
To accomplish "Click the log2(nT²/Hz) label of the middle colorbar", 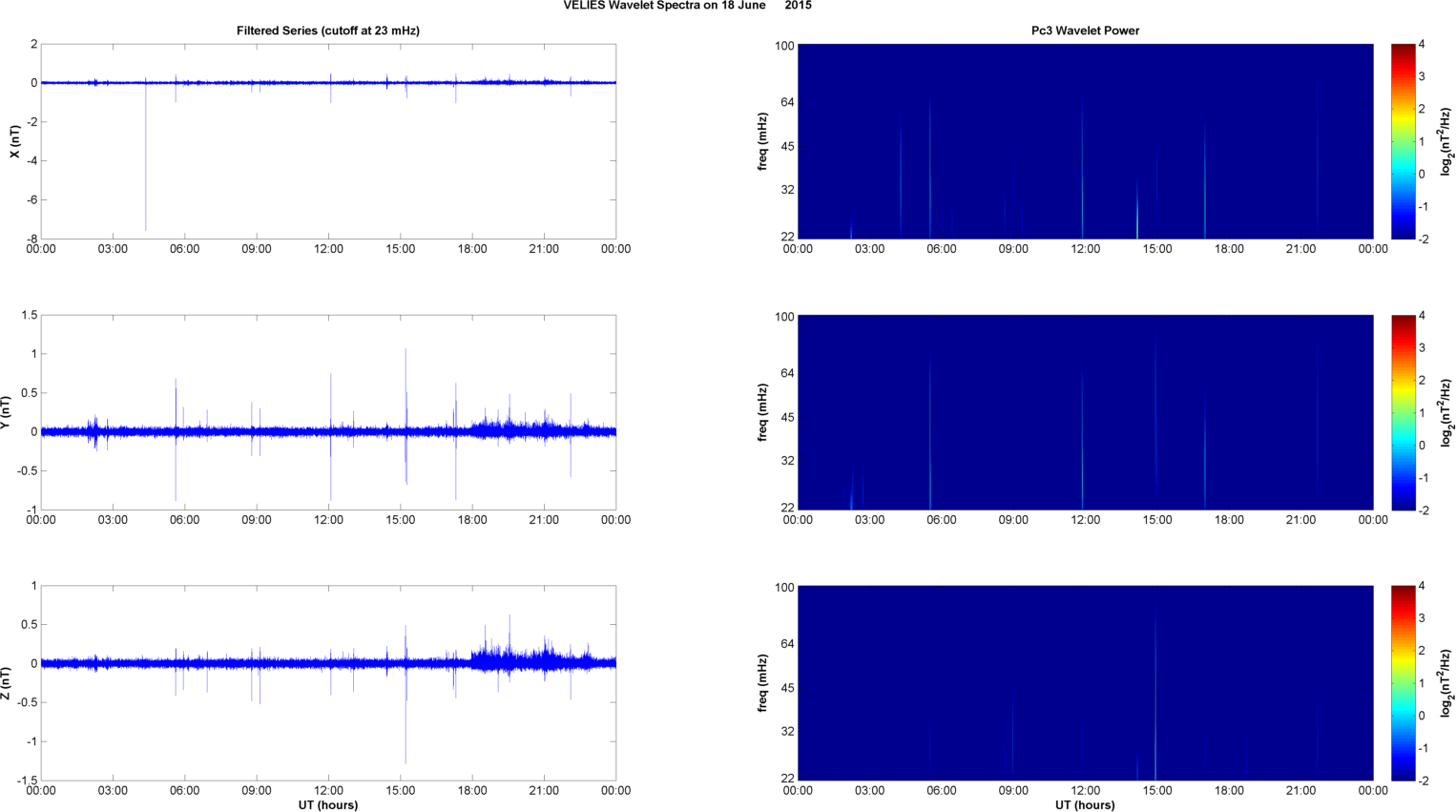I will (1446, 412).
